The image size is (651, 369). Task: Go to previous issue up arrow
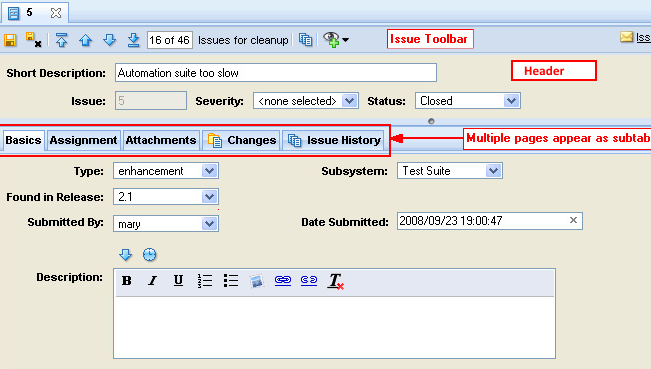pyautogui.click(x=86, y=40)
